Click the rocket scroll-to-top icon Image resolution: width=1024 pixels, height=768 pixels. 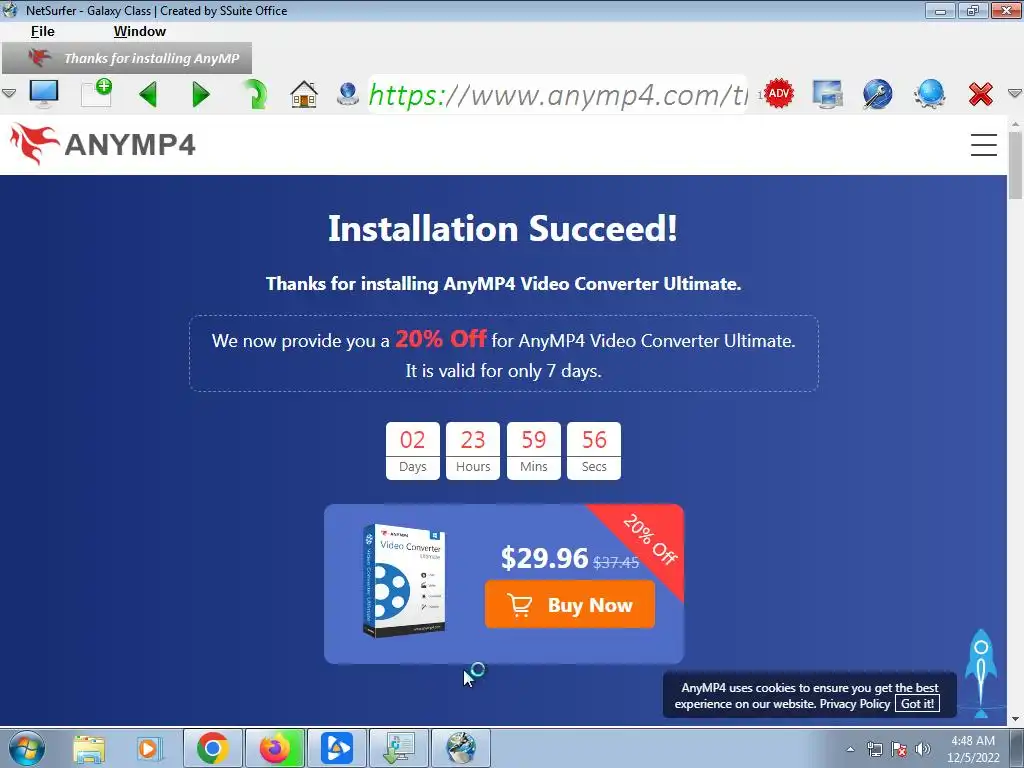point(980,673)
